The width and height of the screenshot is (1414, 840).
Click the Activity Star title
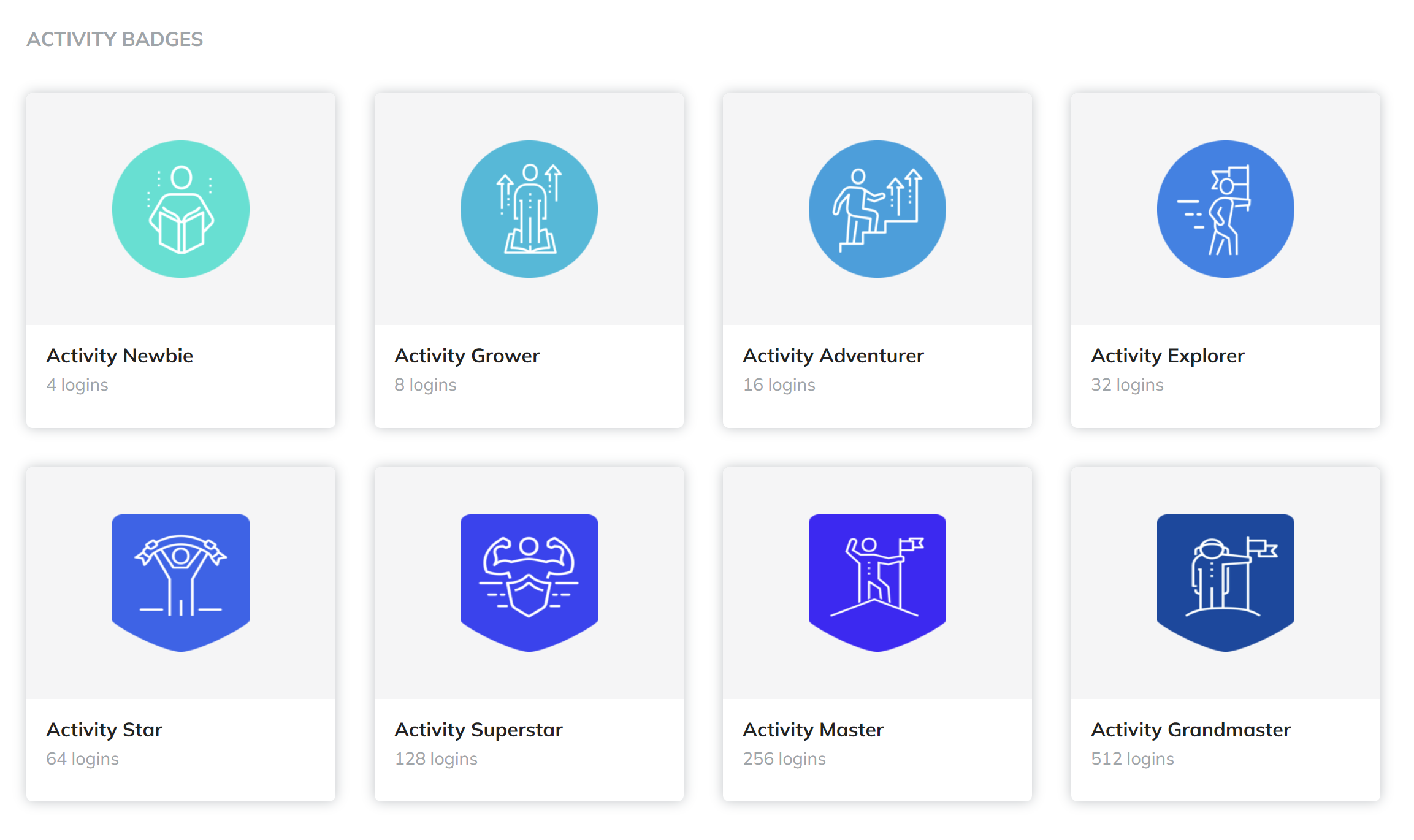(x=104, y=730)
